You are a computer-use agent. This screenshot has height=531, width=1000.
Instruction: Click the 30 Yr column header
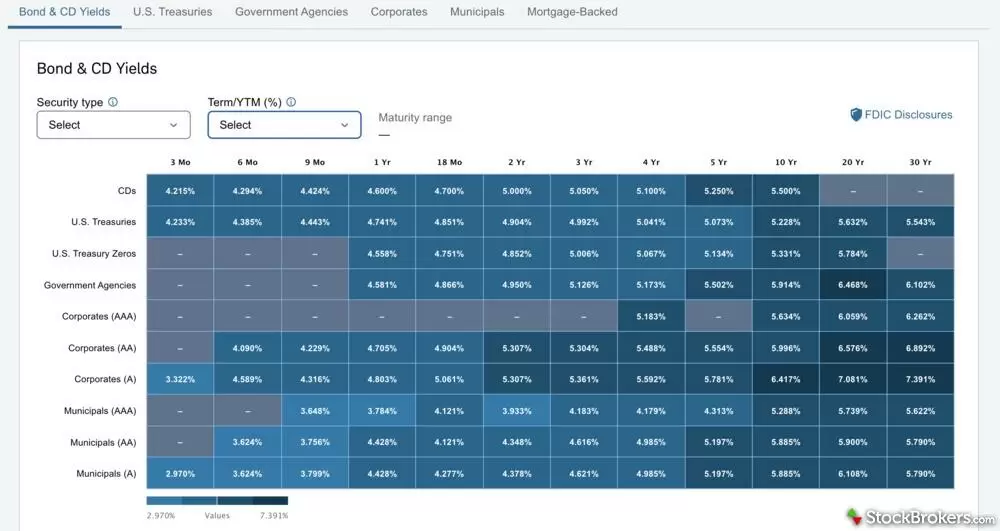pos(920,163)
